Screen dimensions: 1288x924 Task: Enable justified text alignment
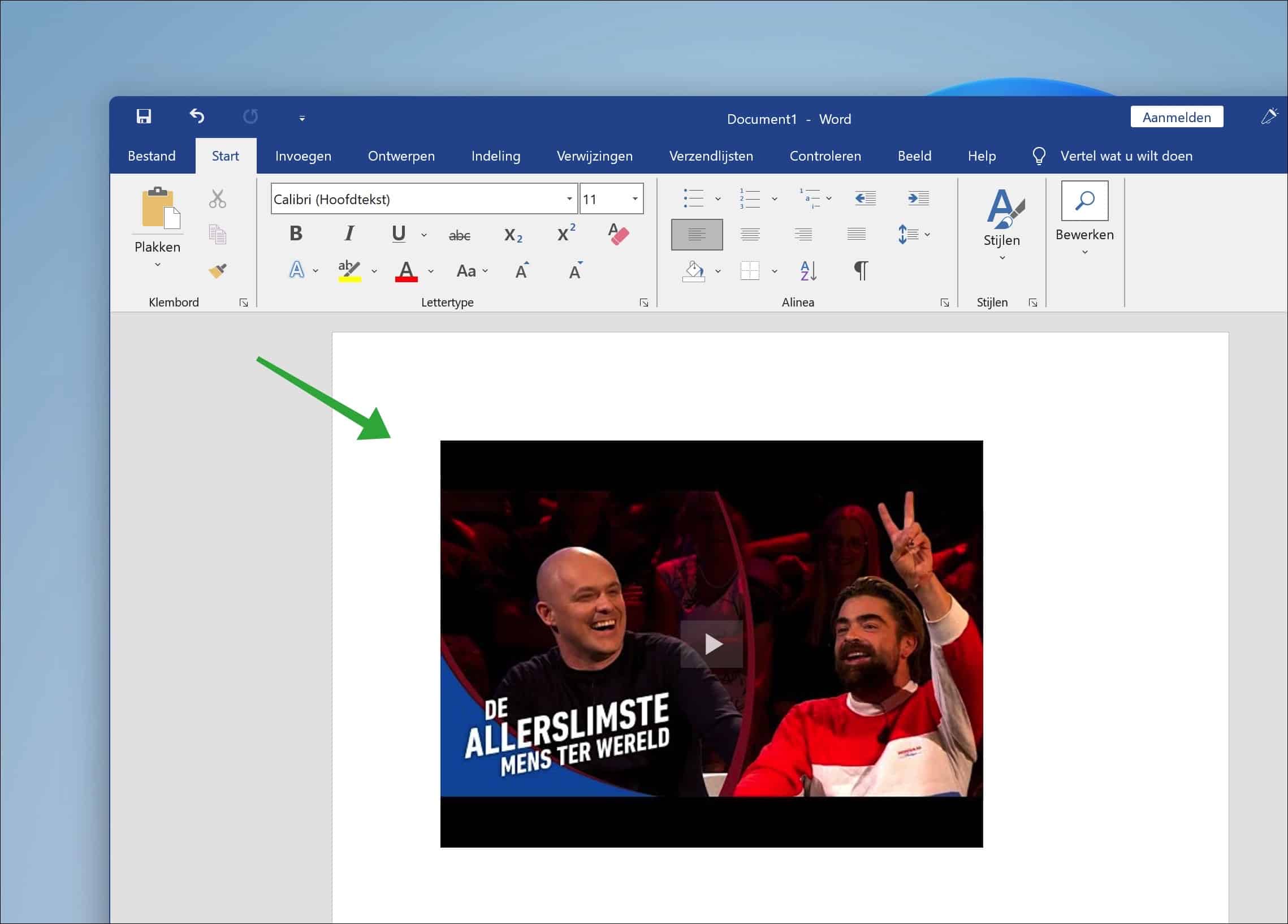pos(855,234)
